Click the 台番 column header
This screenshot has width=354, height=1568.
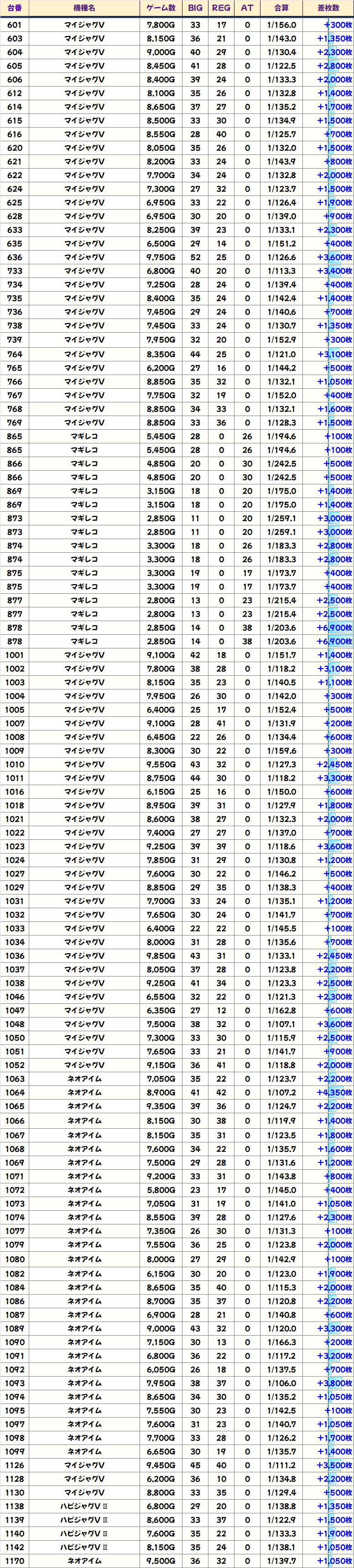tap(15, 8)
